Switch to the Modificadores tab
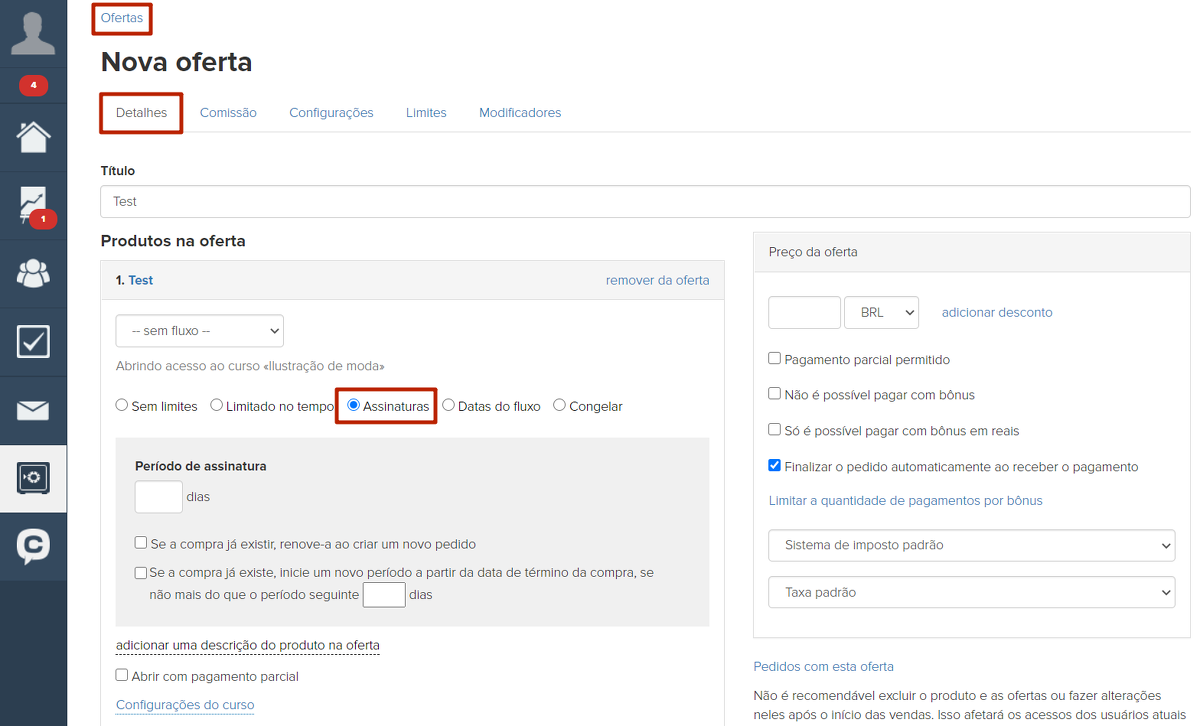Viewport: 1200px width, 726px height. click(520, 113)
